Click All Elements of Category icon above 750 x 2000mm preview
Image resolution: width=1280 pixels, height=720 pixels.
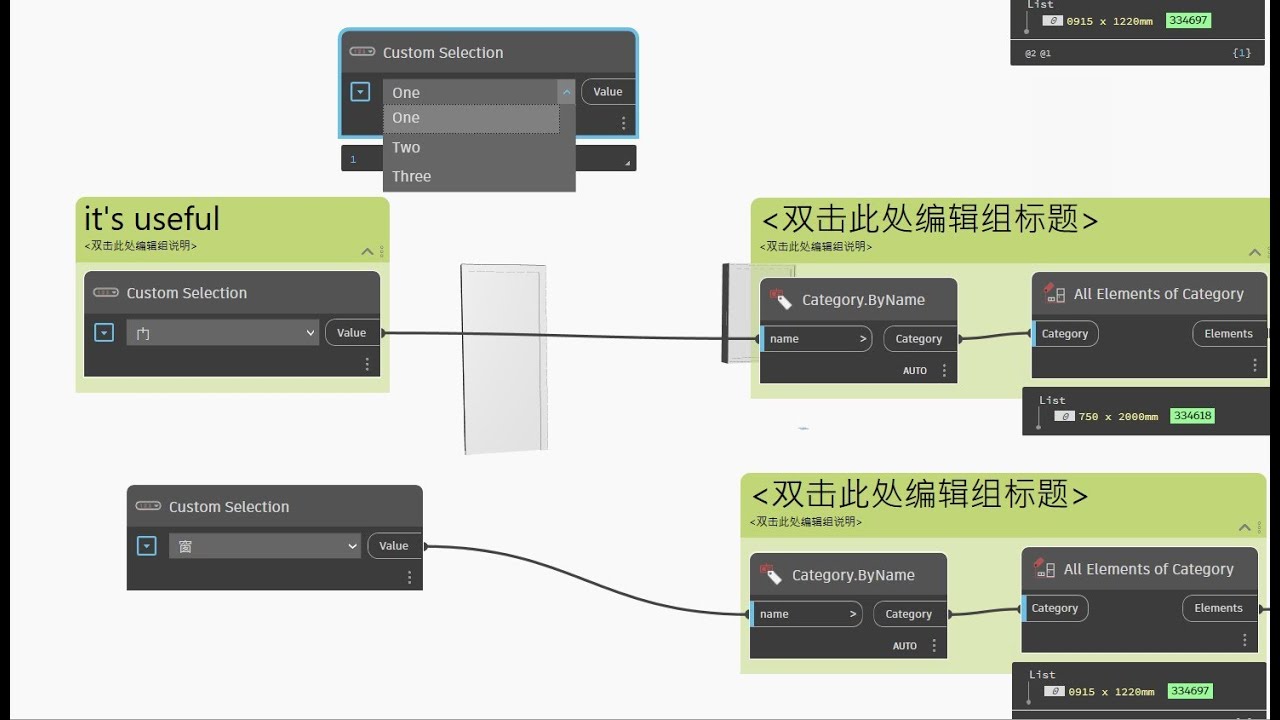[1054, 293]
